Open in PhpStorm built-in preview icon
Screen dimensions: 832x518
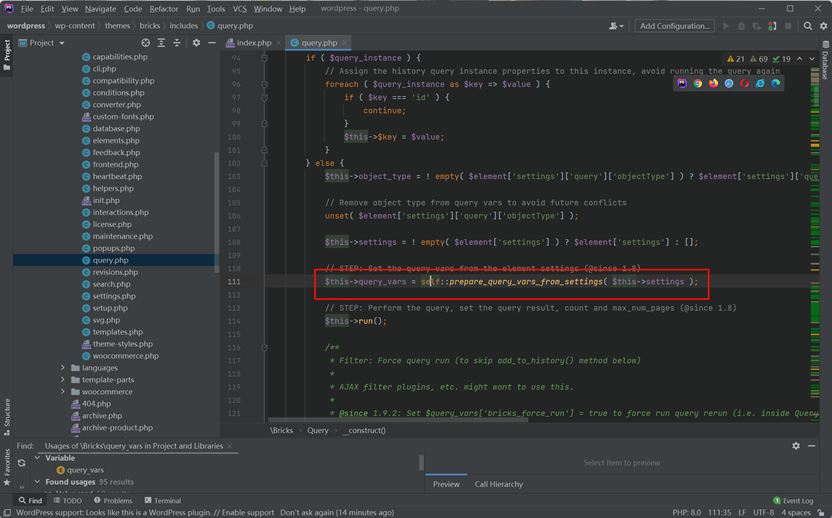pyautogui.click(x=682, y=83)
